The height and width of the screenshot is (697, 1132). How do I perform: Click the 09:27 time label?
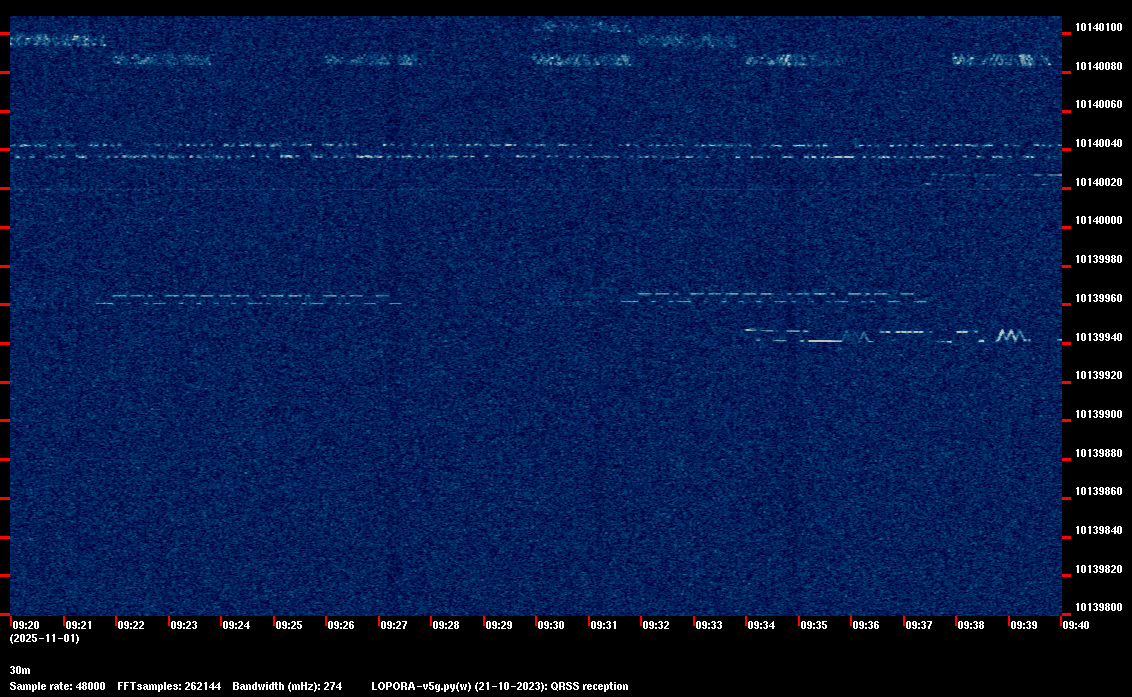tap(393, 625)
